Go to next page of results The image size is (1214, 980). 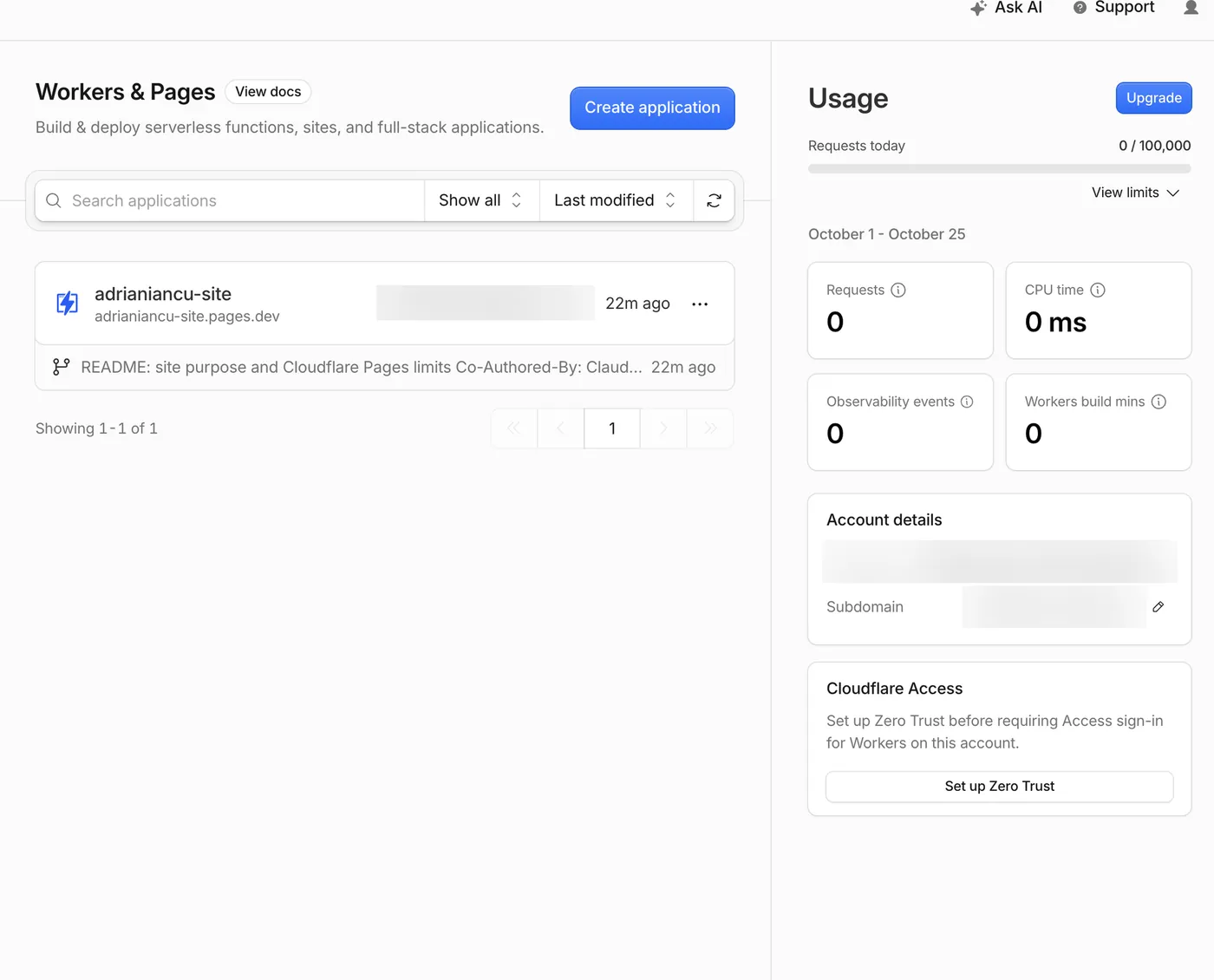tap(663, 428)
